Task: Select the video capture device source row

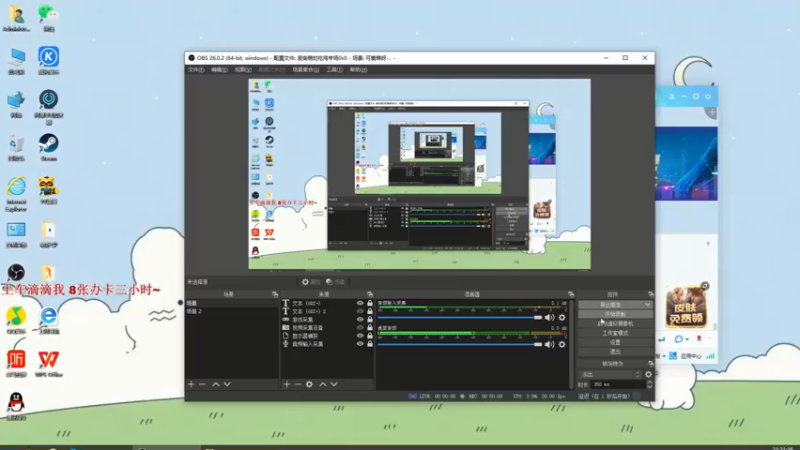Action: click(328, 328)
